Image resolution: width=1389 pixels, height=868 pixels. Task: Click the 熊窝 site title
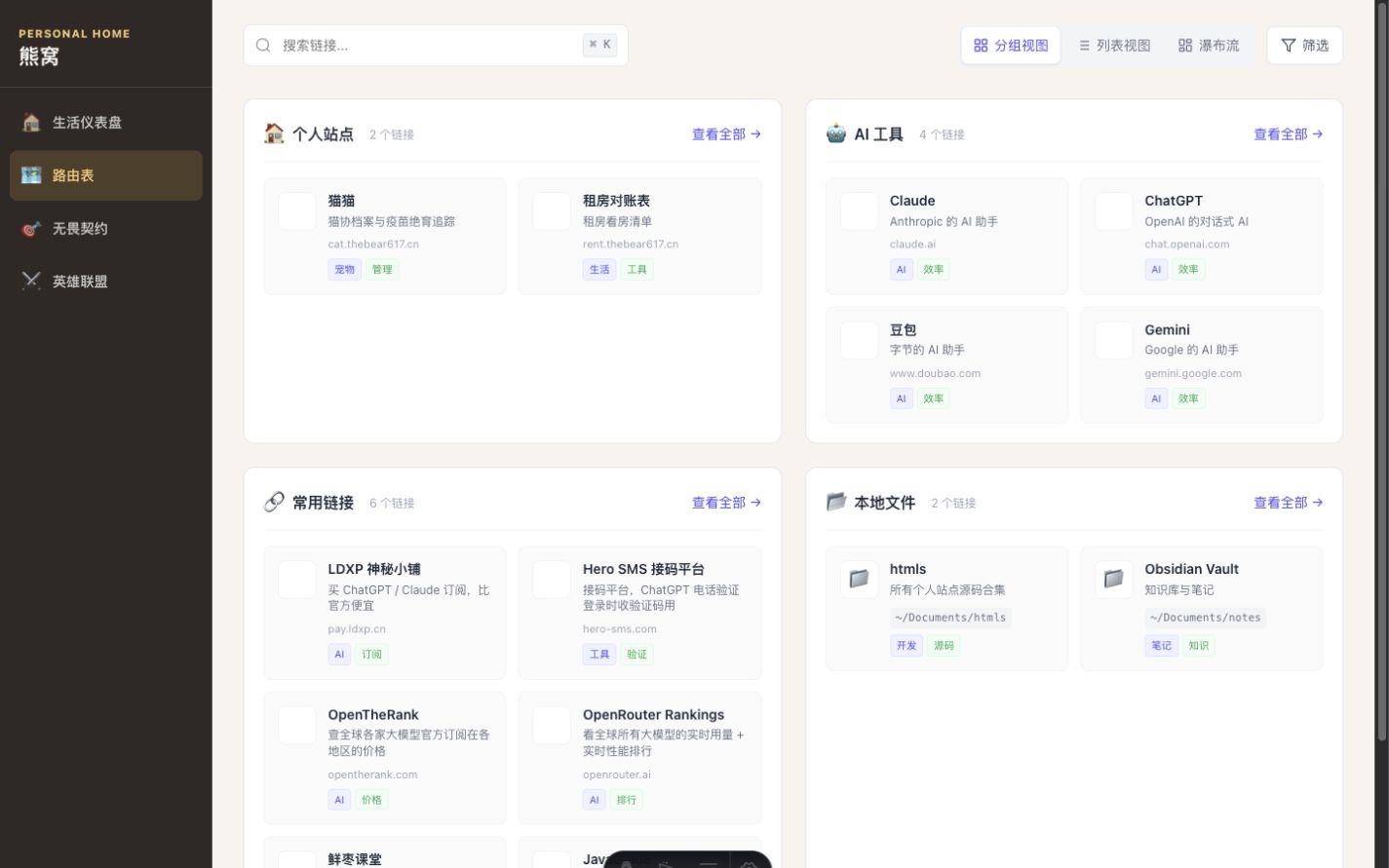tap(39, 57)
